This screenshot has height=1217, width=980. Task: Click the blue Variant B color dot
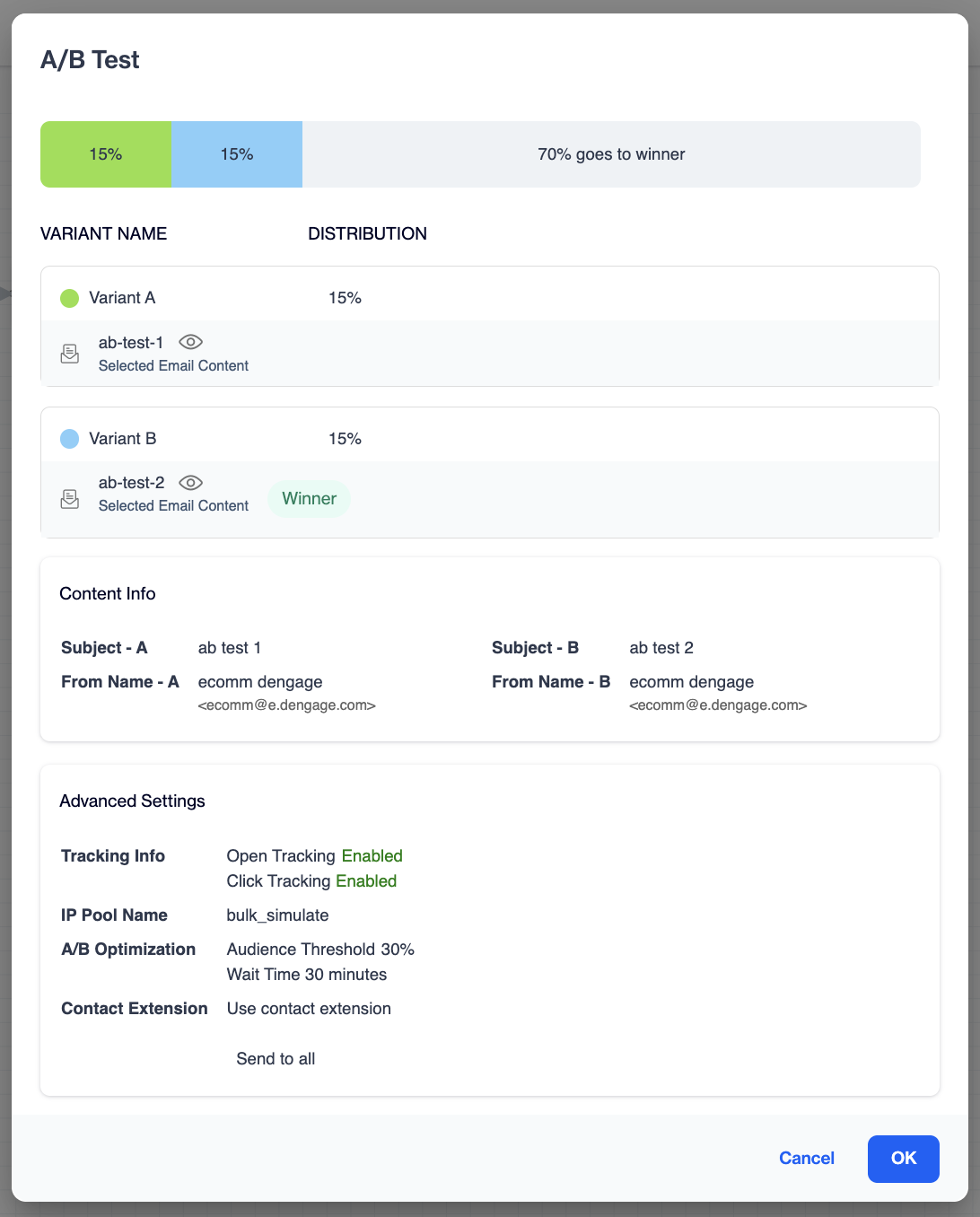69,439
